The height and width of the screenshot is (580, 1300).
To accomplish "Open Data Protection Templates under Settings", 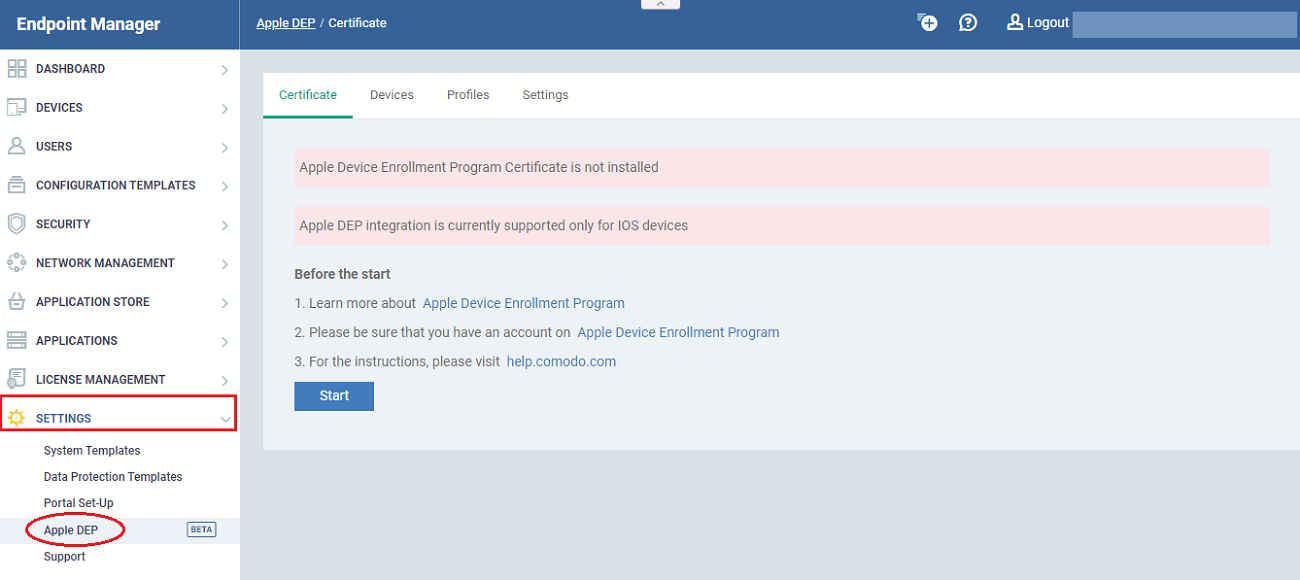I will pyautogui.click(x=113, y=477).
